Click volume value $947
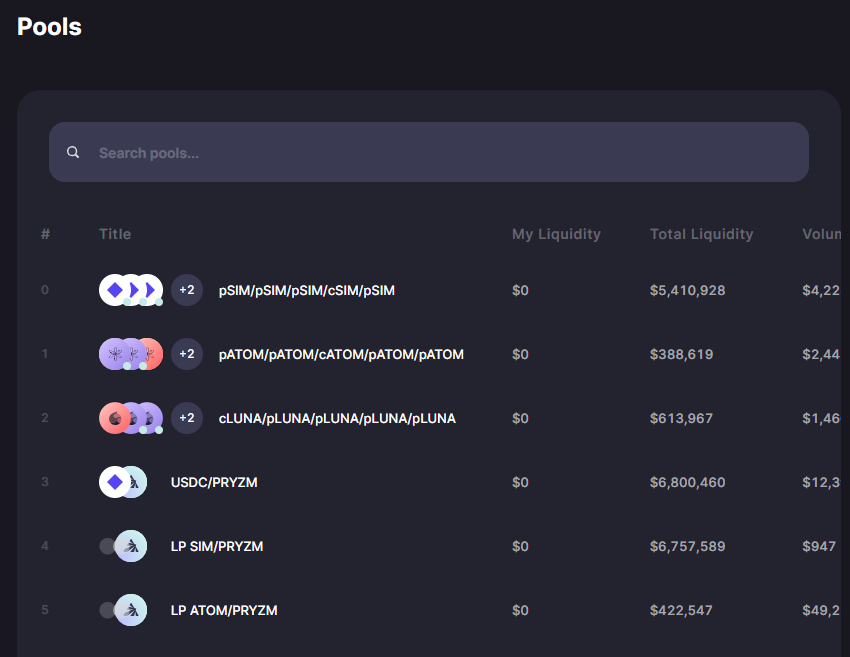Screen dimensions: 850x657 [819, 546]
